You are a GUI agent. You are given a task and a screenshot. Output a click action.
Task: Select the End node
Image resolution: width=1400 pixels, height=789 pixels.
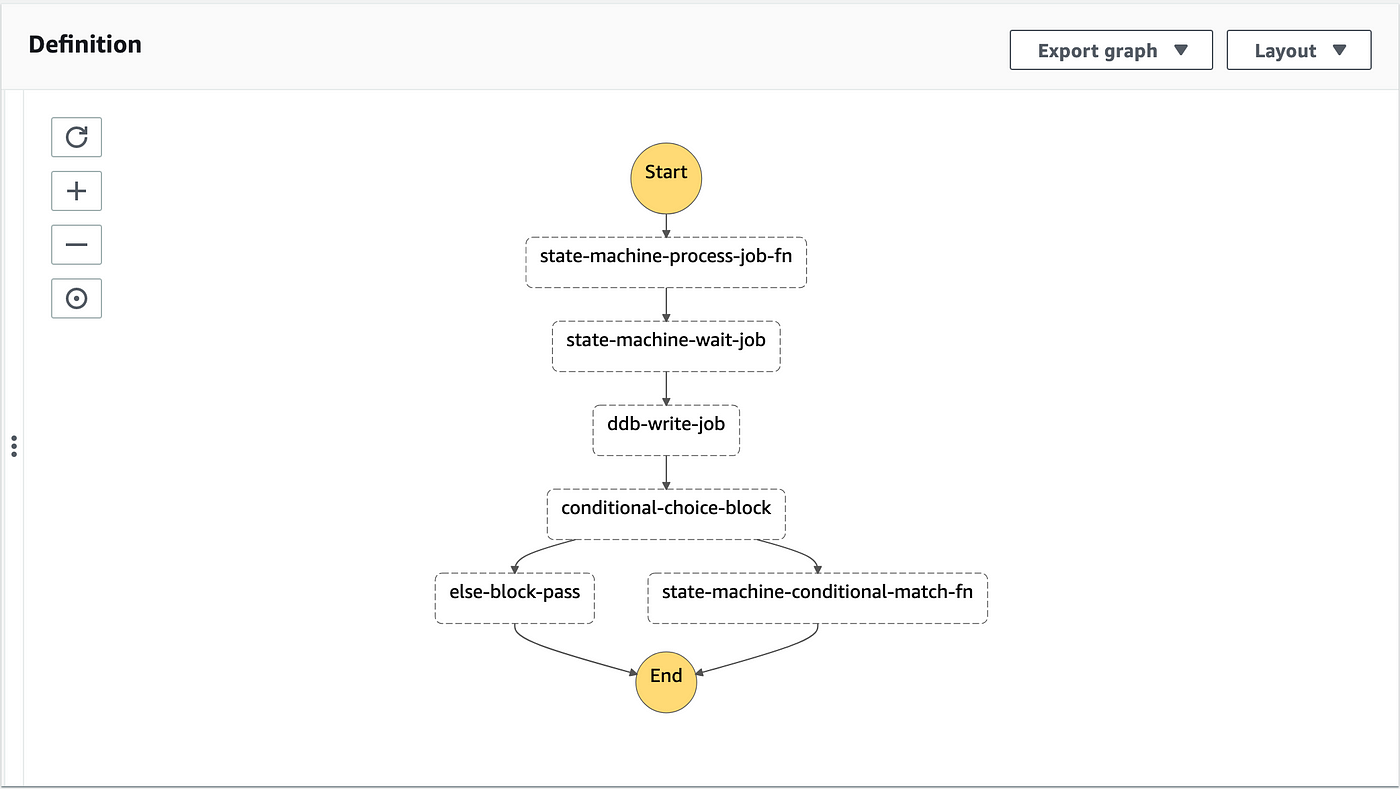click(666, 683)
